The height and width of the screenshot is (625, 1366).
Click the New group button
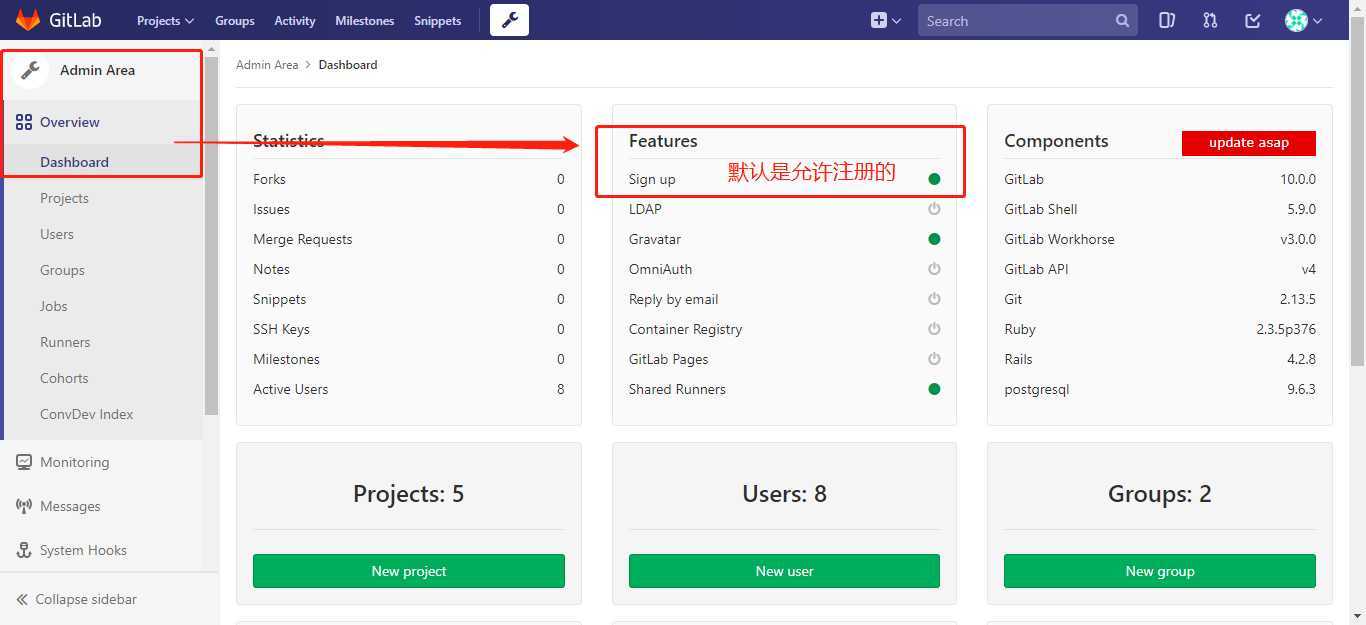[x=1160, y=571]
